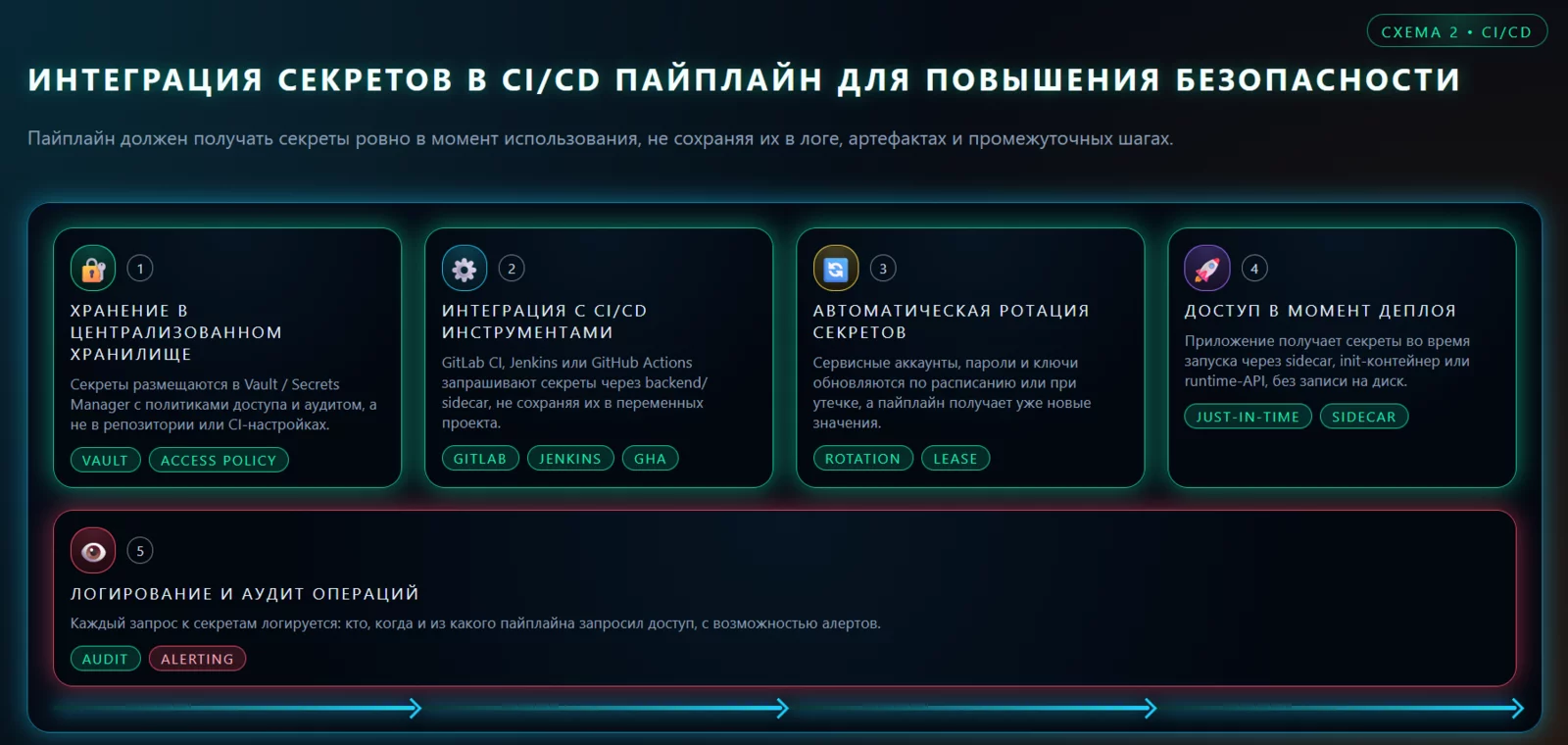
Task: Select the JENKINS tag
Action: 570,459
